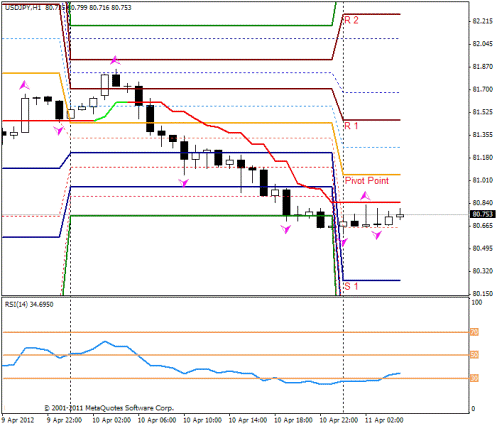Click the magenta up fractal arrow under Pivot Point label
The height and width of the screenshot is (426, 497).
[365, 196]
